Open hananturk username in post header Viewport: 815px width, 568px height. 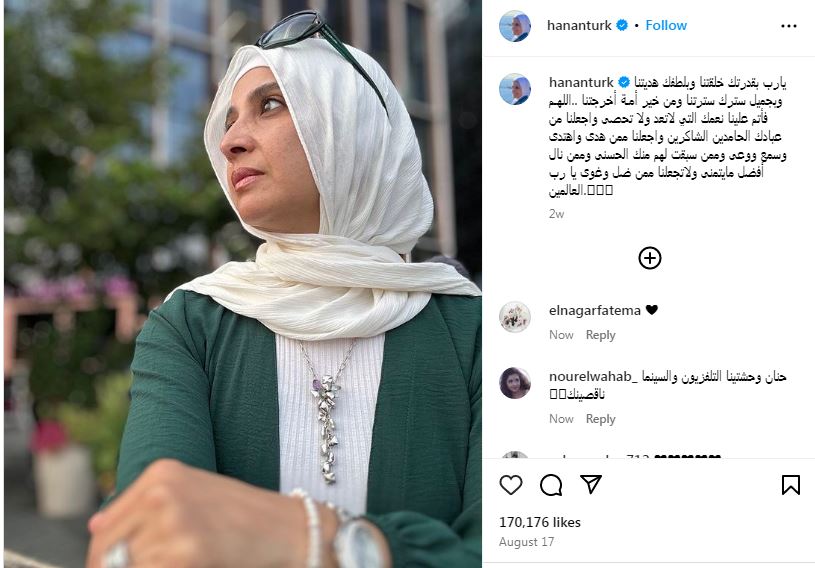579,25
